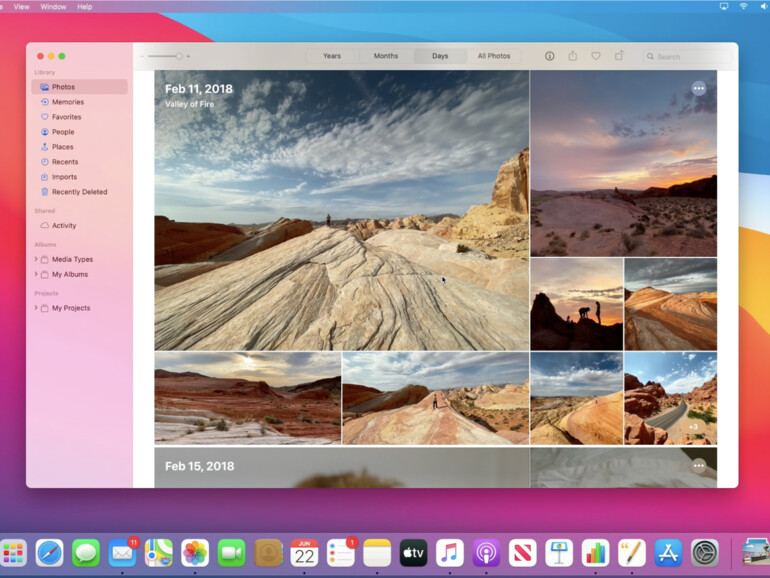This screenshot has width=770, height=578.
Task: Click the rotate icon in toolbar
Action: 619,56
